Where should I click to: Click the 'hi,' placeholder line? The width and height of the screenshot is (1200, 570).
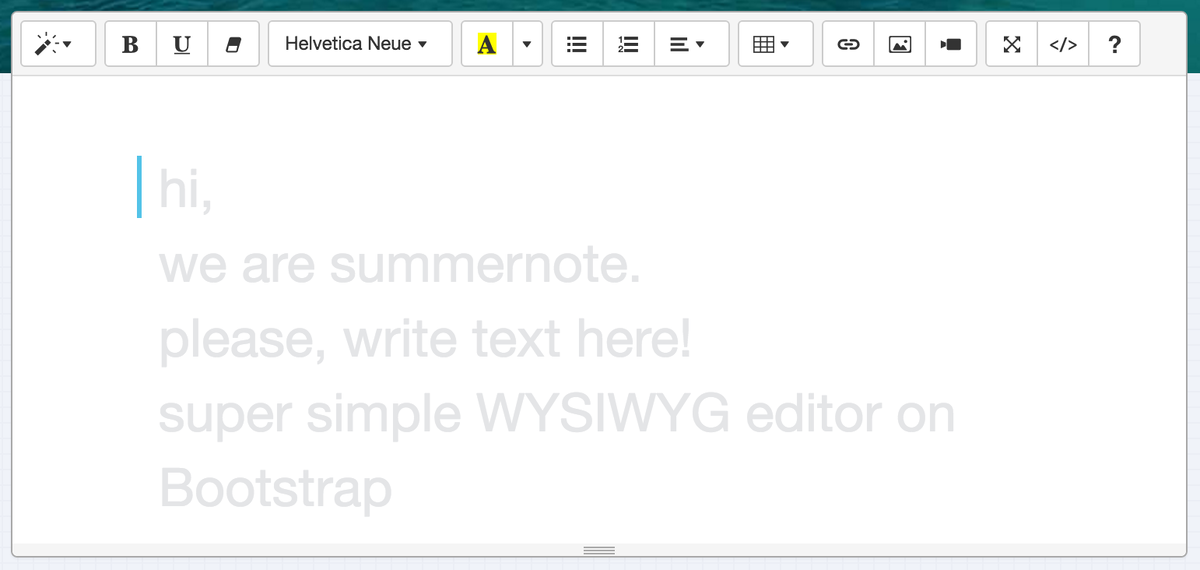pyautogui.click(x=186, y=192)
